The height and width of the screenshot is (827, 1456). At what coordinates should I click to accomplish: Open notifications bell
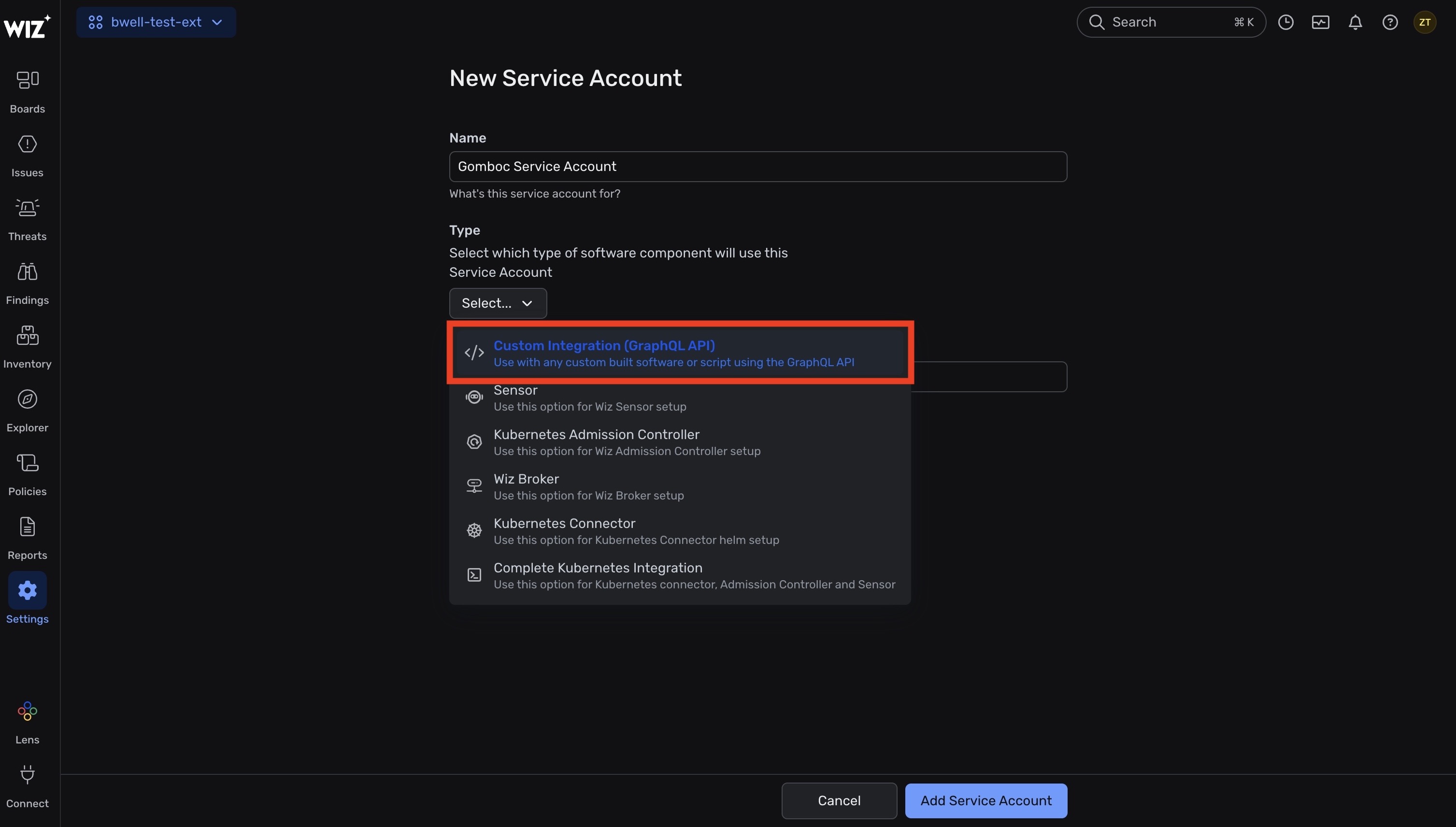pyautogui.click(x=1355, y=22)
